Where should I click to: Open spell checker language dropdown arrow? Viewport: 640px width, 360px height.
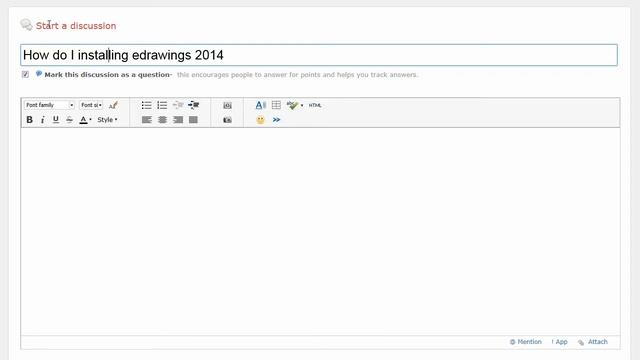[x=302, y=105]
